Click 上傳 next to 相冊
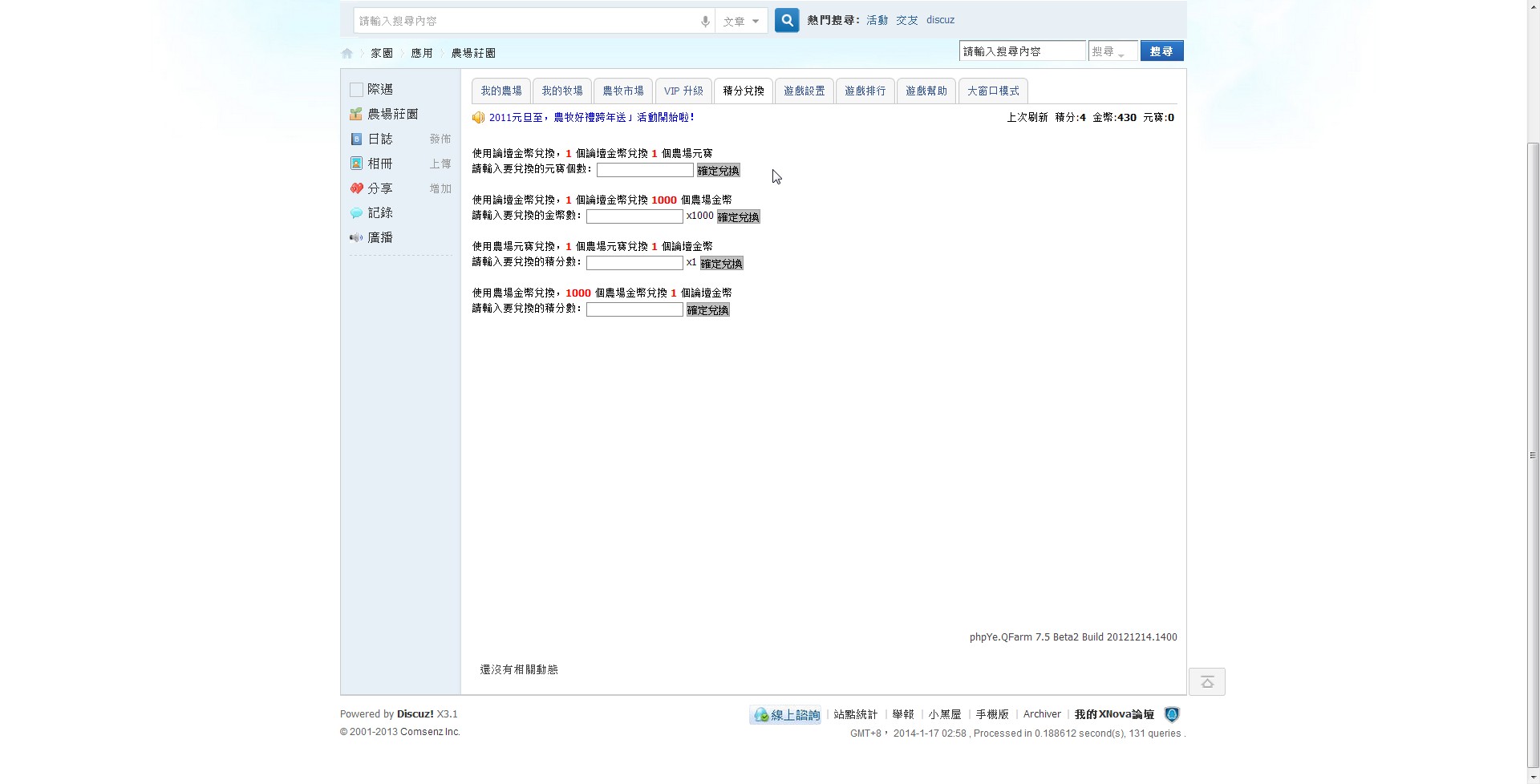 440,164
